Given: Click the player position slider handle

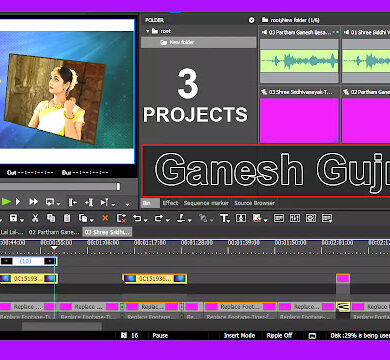Looking at the screenshot, I should click(x=118, y=187).
